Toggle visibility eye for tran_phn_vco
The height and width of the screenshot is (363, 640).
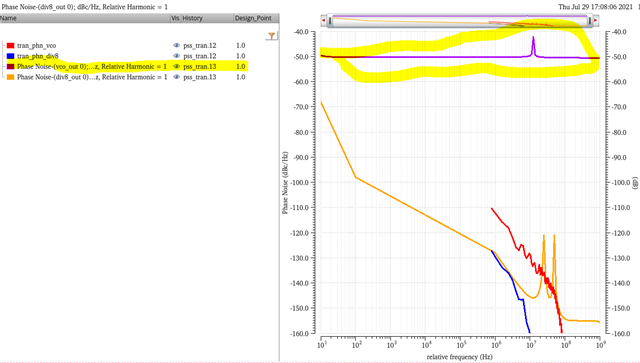176,45
